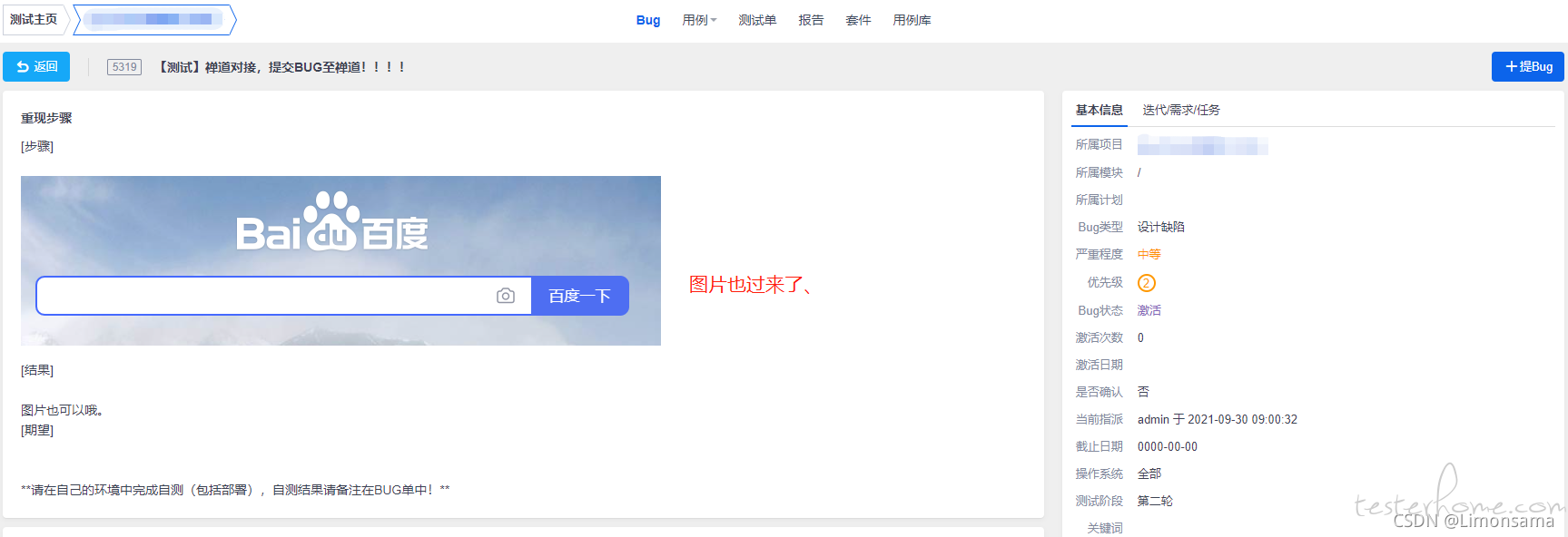Click the 提Bug button
Viewport: 1568px width, 537px height.
coord(1528,67)
